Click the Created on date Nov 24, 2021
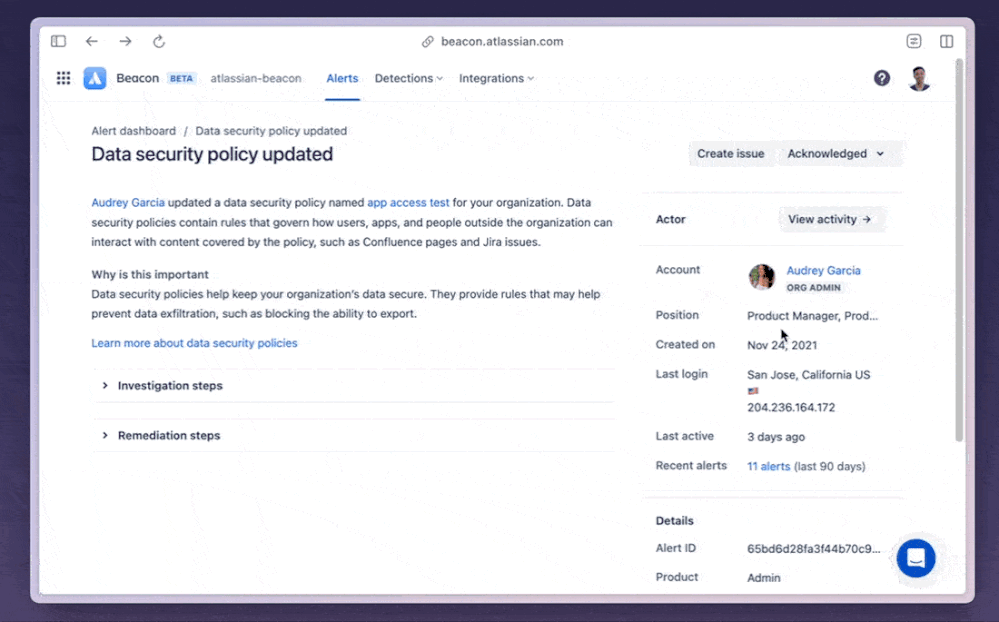This screenshot has width=999, height=622. click(x=782, y=345)
